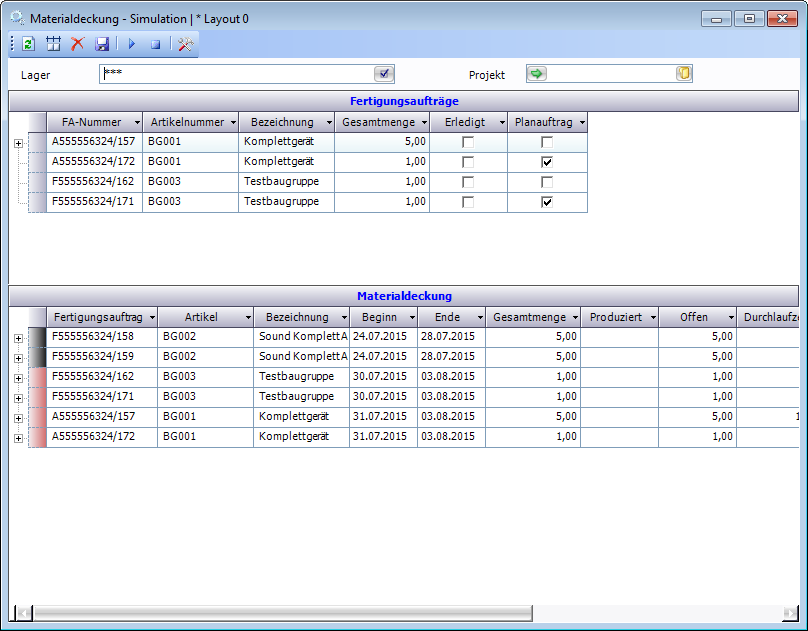Click the checkmark button in Lager field
The height and width of the screenshot is (631, 808).
click(x=384, y=74)
